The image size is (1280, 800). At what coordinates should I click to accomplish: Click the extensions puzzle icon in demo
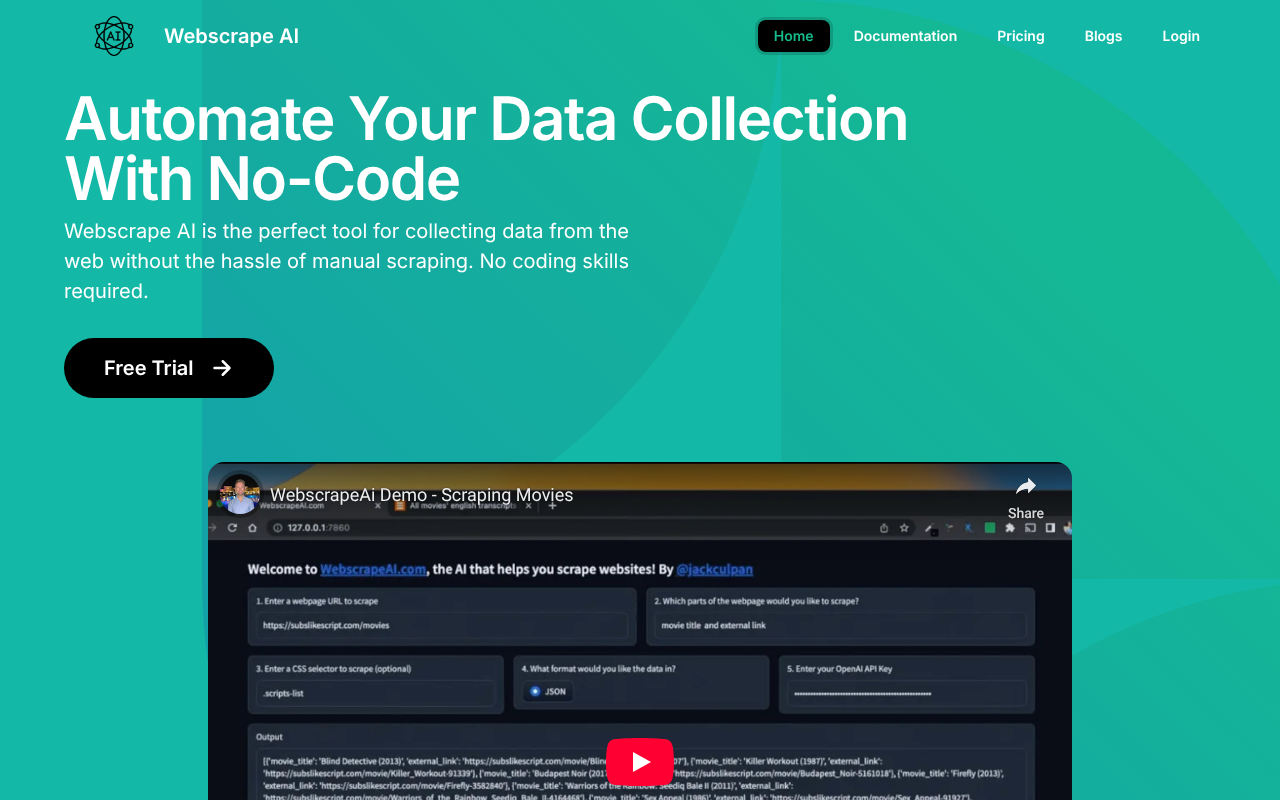tap(1010, 528)
